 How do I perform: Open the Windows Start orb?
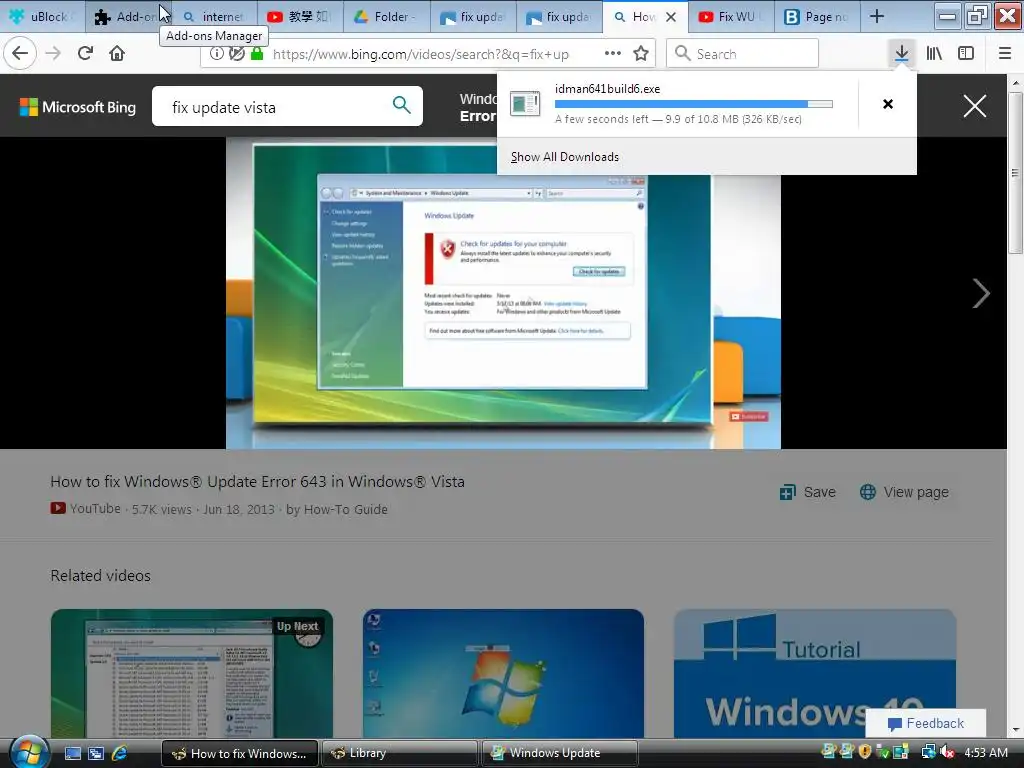coord(28,753)
